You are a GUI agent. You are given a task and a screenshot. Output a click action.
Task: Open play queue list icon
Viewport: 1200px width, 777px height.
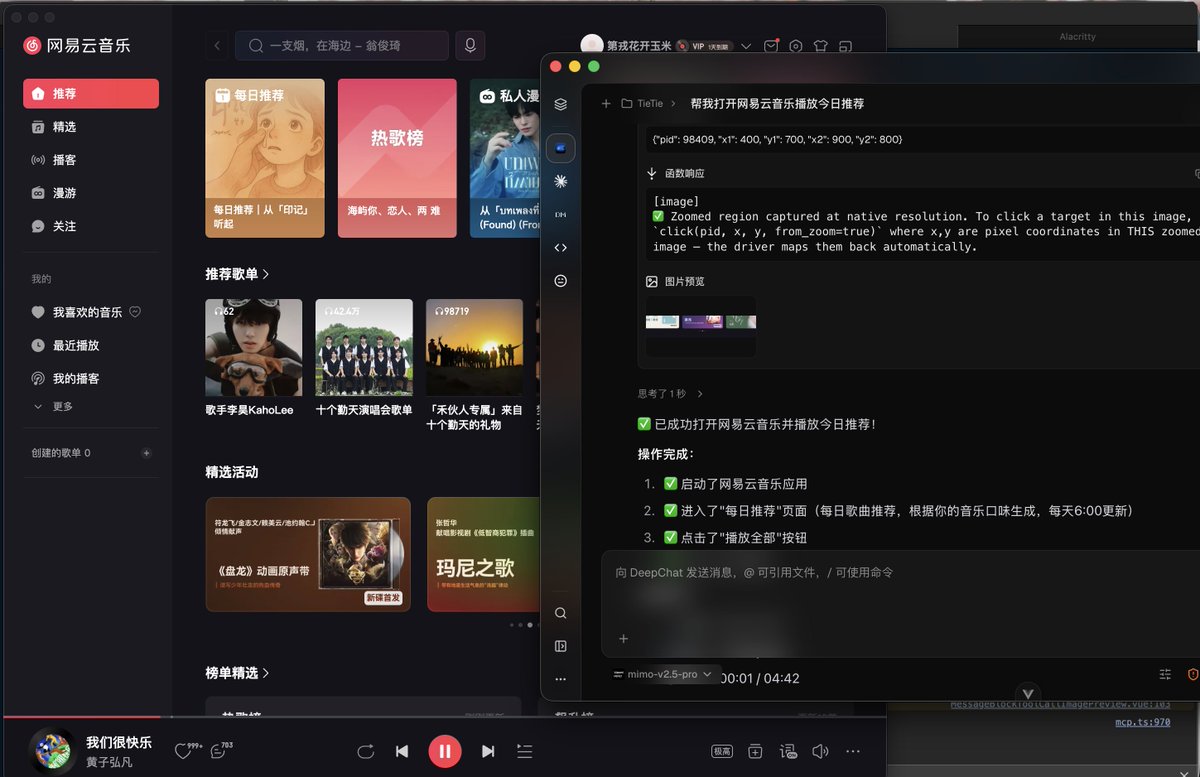pyautogui.click(x=525, y=751)
